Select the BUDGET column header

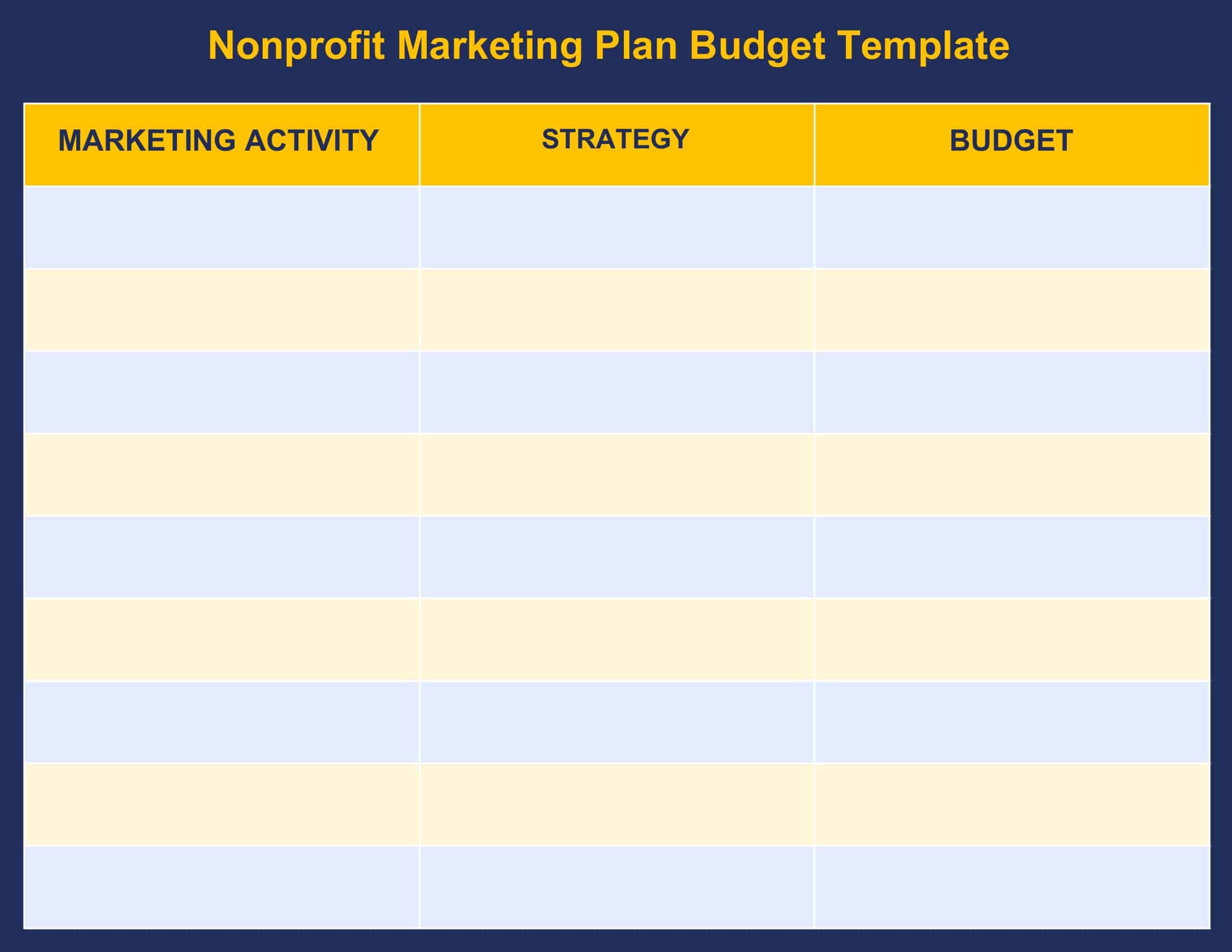tap(1012, 145)
